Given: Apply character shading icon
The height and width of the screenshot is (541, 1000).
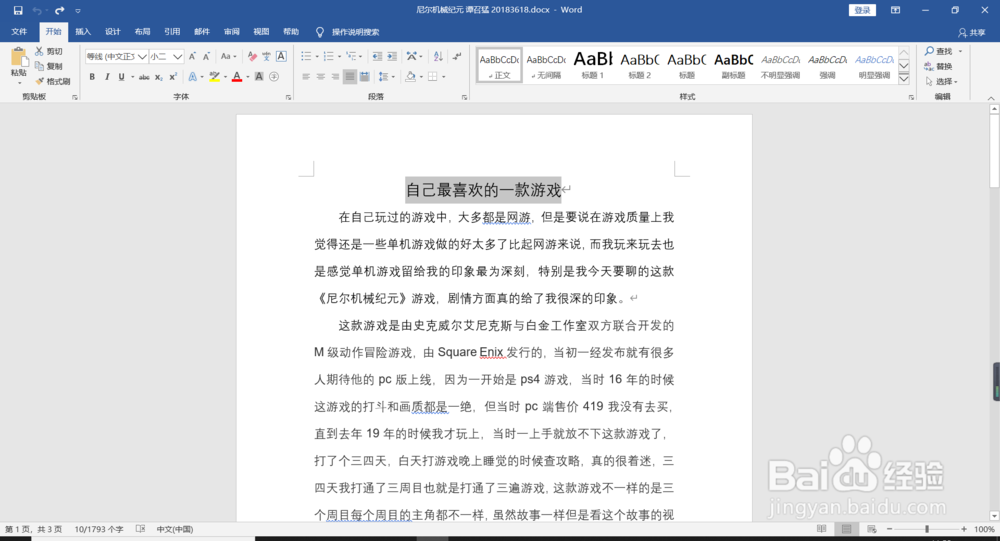Looking at the screenshot, I should tap(259, 77).
